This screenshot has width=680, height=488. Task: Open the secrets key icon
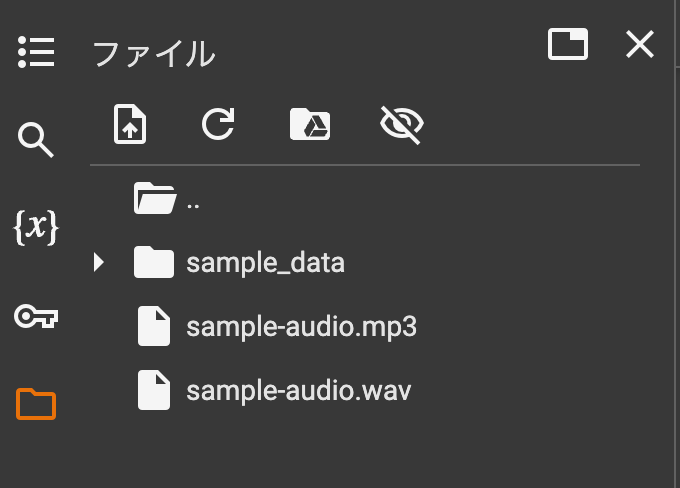click(36, 316)
